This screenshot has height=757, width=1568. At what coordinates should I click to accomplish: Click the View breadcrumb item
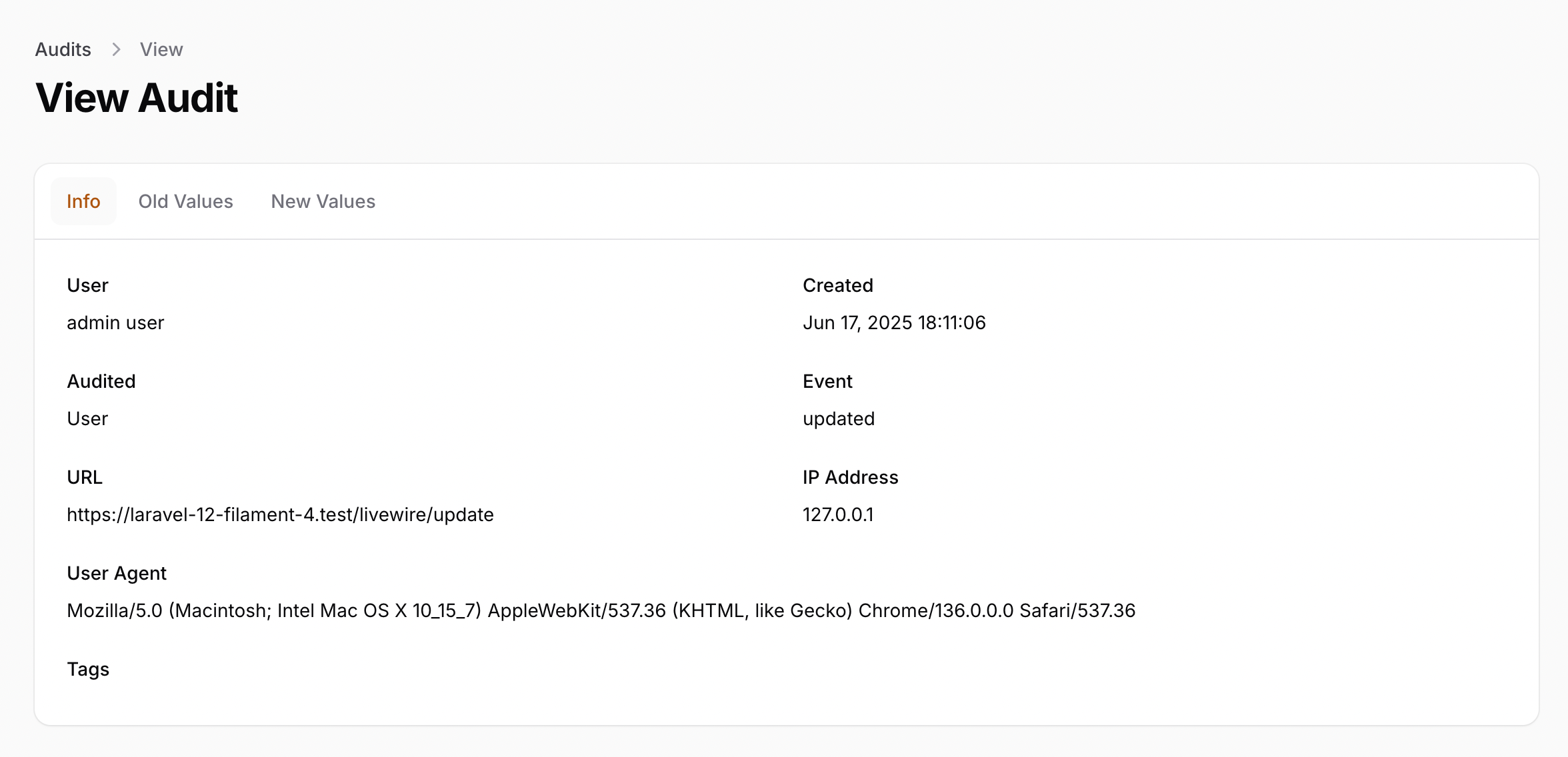(x=161, y=49)
